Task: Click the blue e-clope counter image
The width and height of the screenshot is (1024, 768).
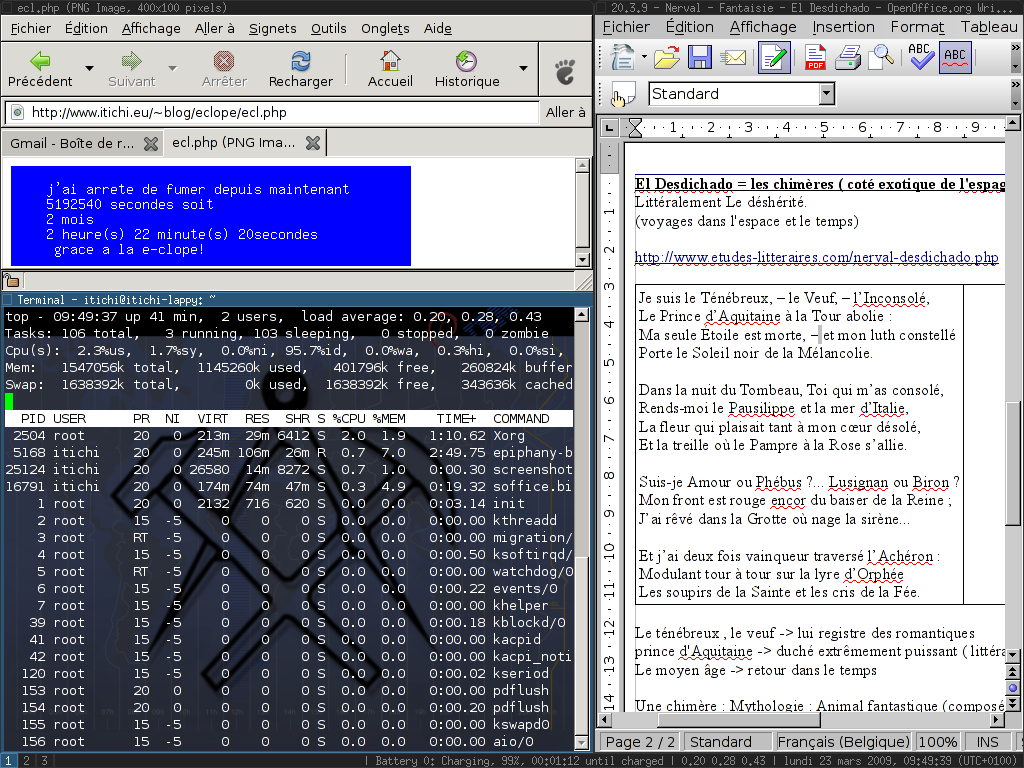Action: 211,216
